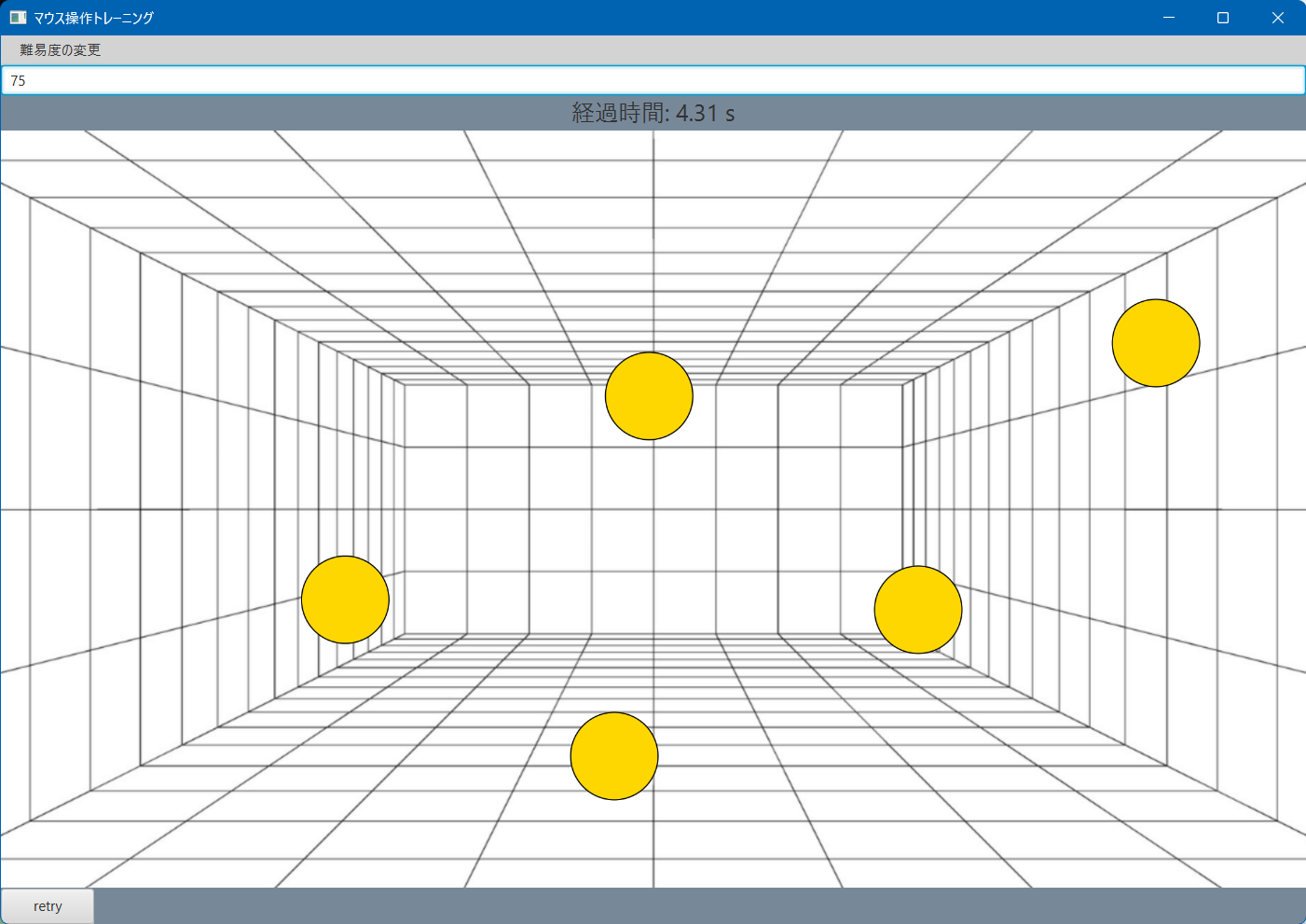Click the lowest yellow circle on the floor
This screenshot has height=924, width=1306.
tap(614, 756)
